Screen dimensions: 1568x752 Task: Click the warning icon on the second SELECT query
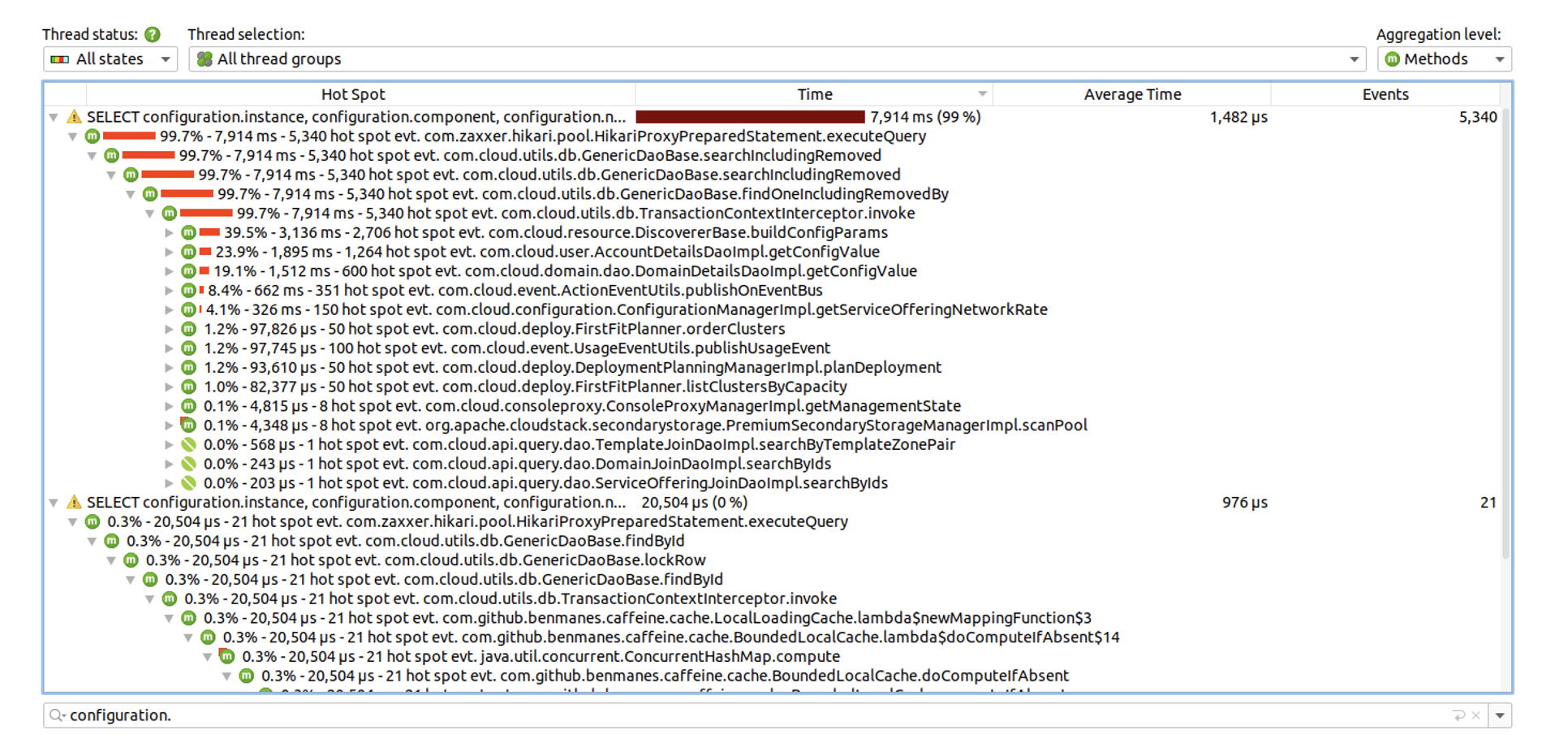click(72, 502)
